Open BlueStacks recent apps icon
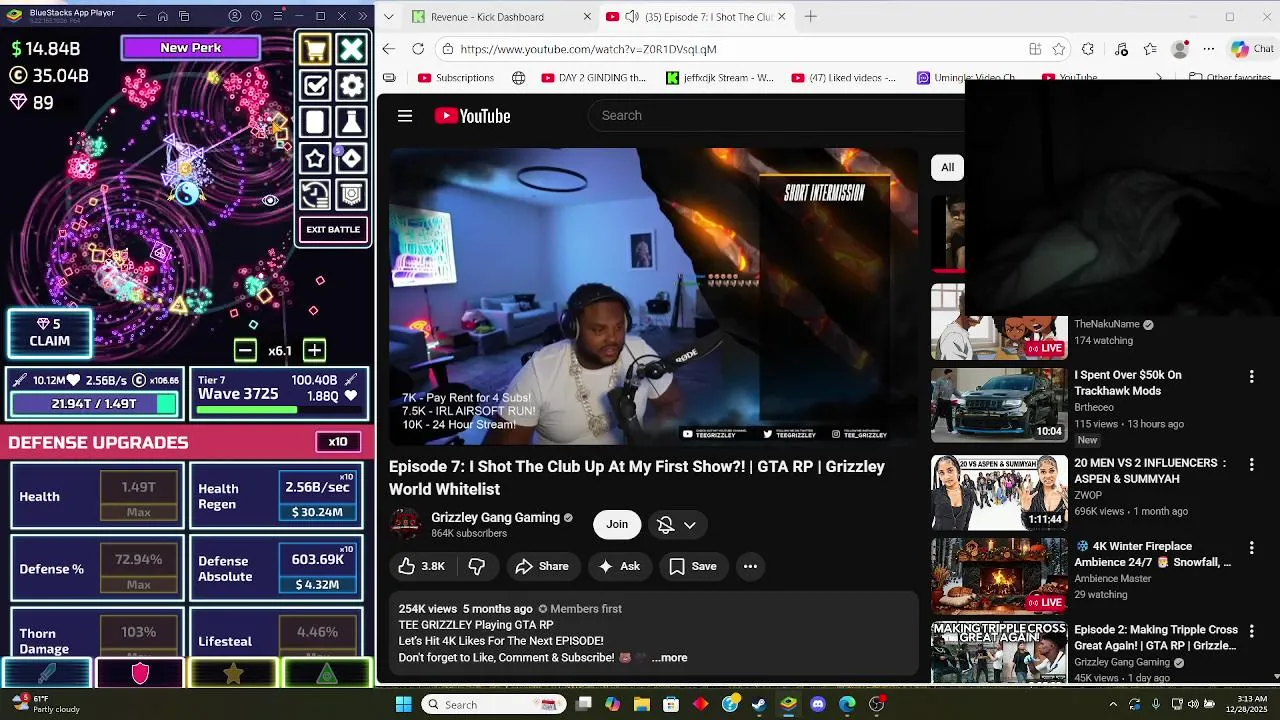Image resolution: width=1280 pixels, height=720 pixels. 185,16
